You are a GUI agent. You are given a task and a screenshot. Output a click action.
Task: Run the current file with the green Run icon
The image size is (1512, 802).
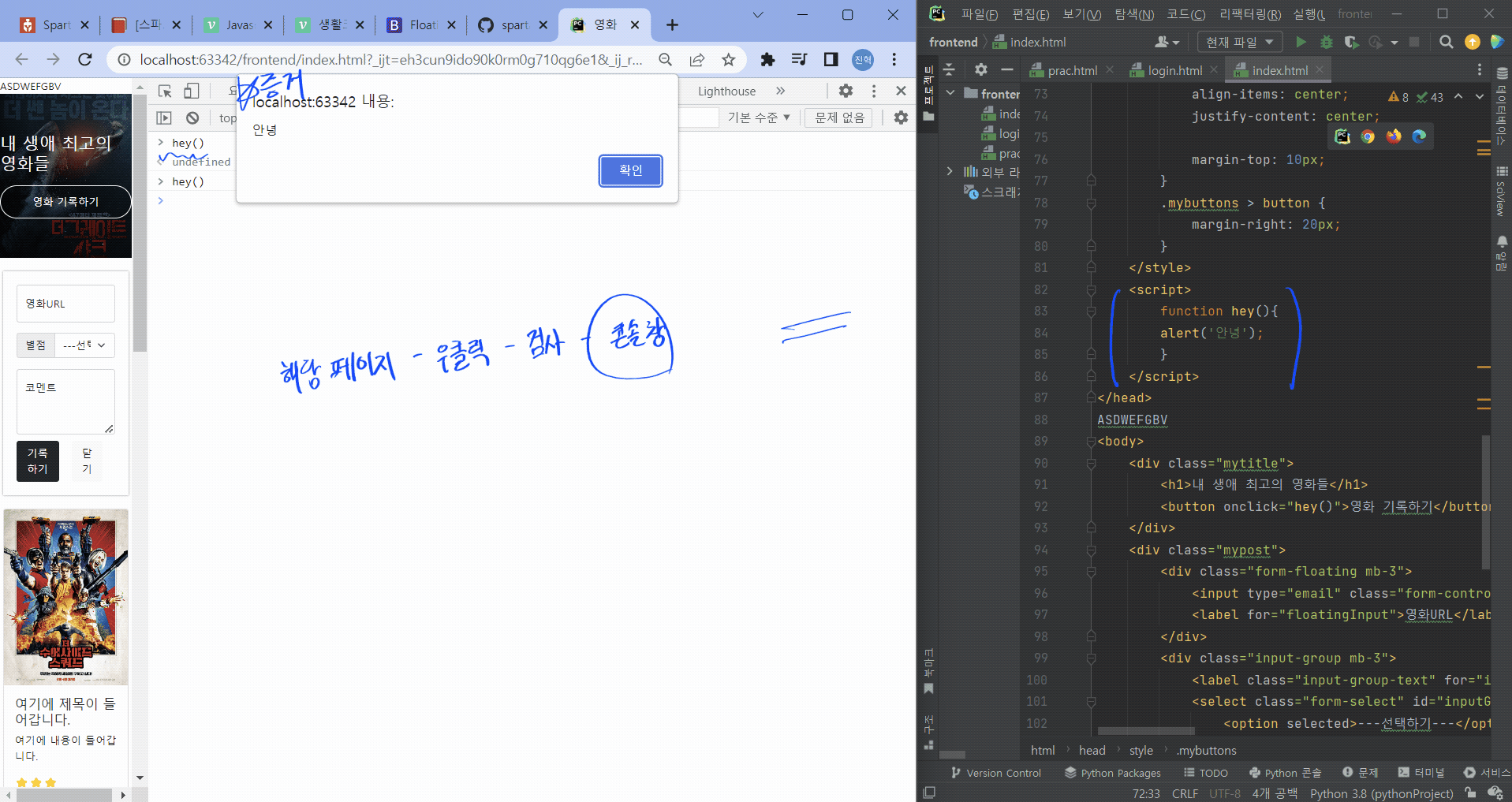pyautogui.click(x=1301, y=42)
